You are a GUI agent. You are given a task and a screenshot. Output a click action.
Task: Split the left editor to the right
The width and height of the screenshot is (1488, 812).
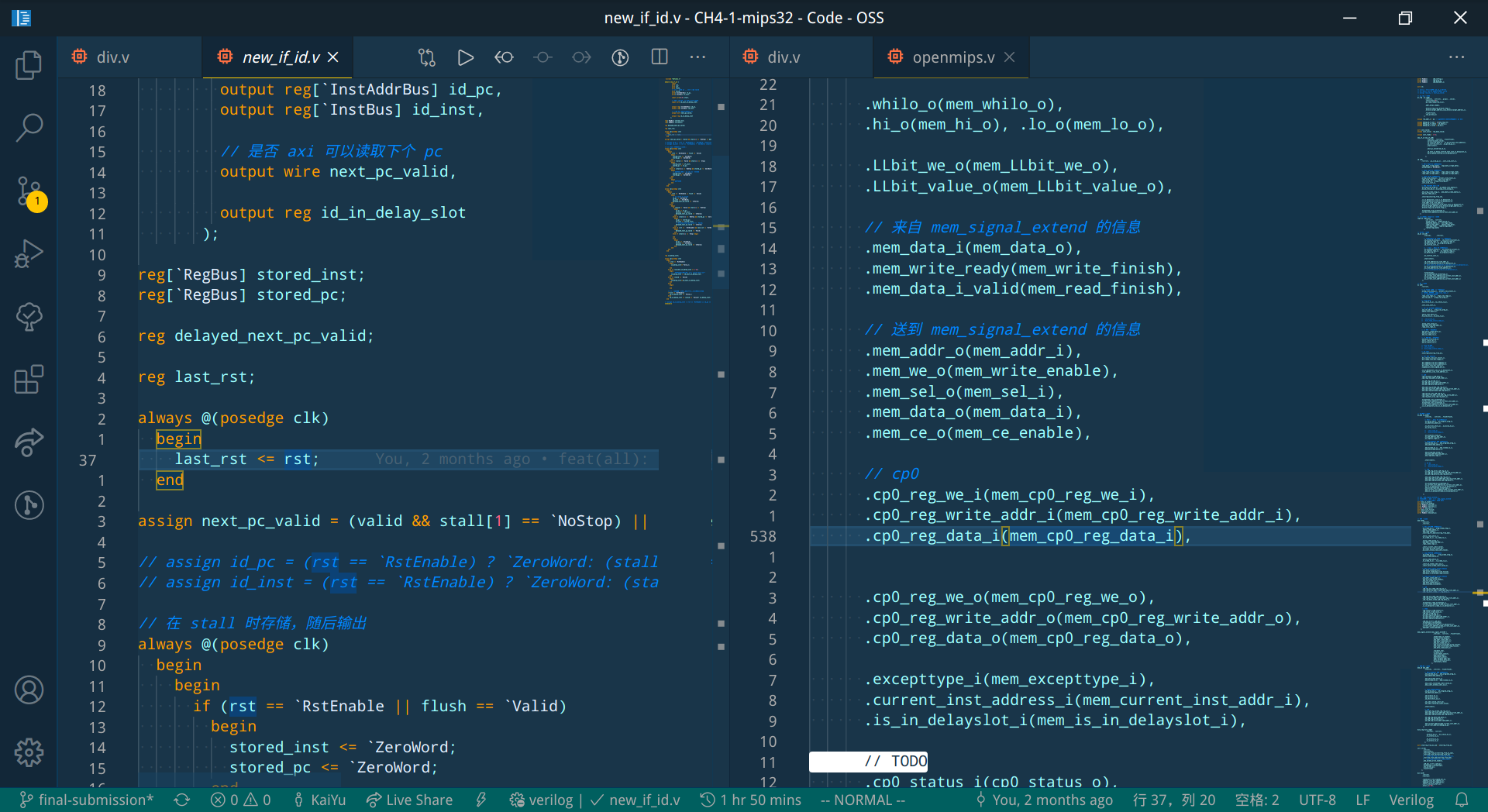[x=660, y=57]
